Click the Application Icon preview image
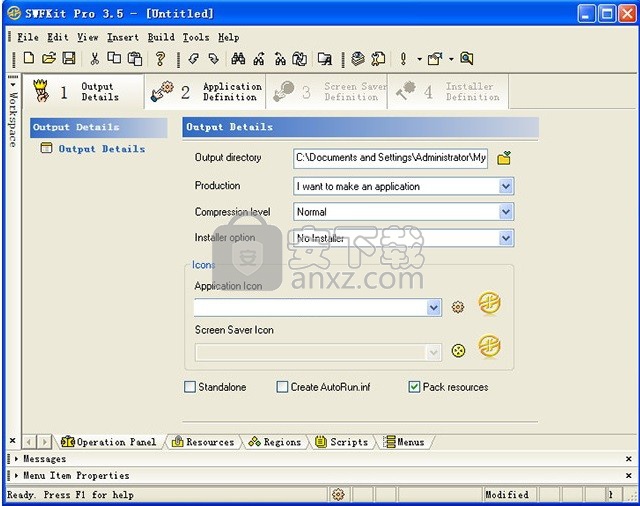 tap(489, 303)
